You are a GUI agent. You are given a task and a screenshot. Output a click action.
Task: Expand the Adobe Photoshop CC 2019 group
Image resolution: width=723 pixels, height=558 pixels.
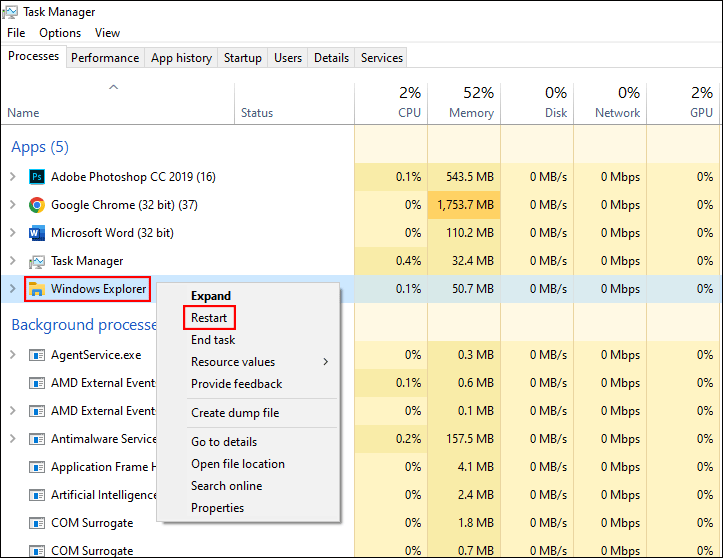click(13, 177)
